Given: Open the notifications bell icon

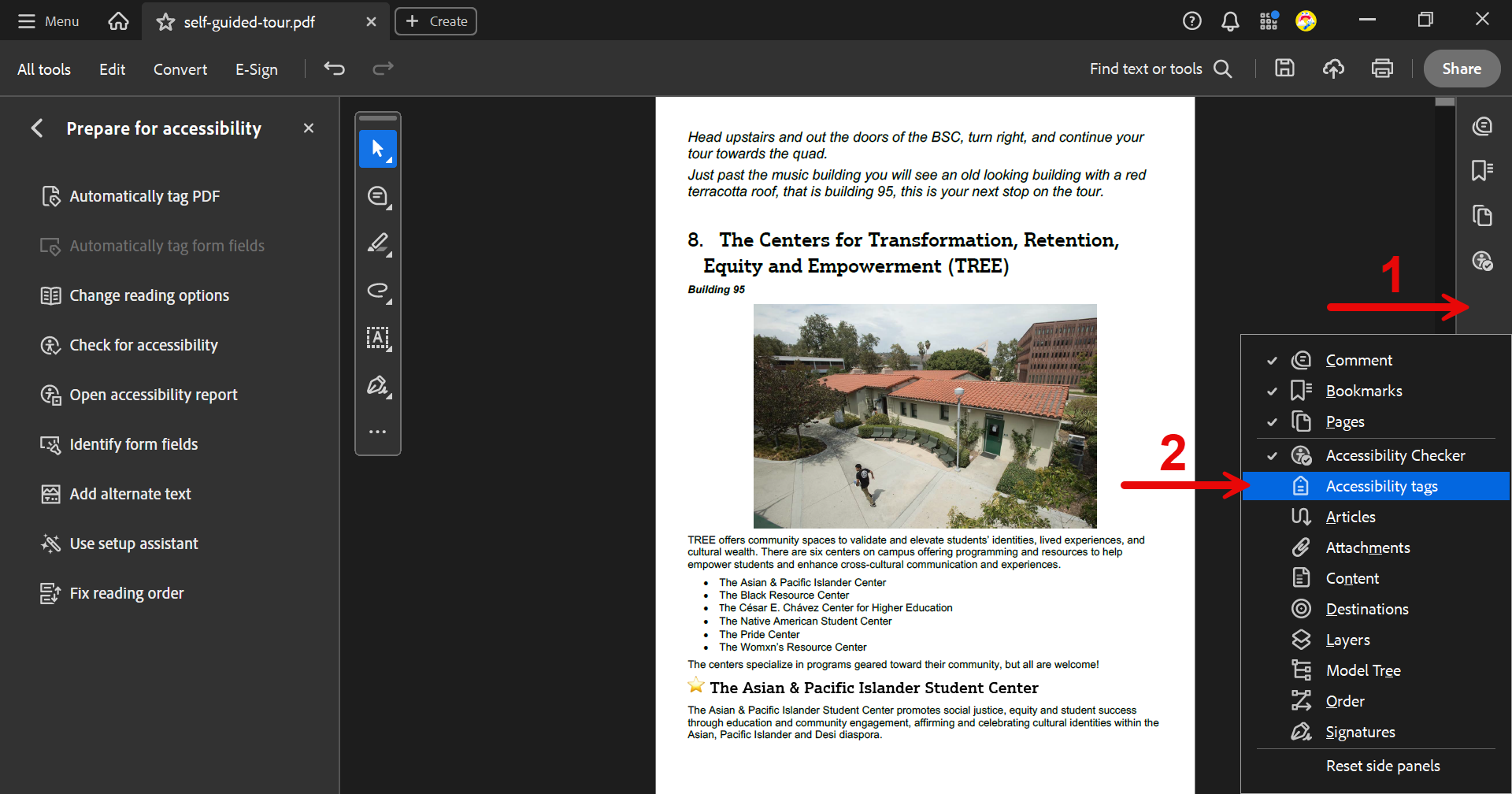Looking at the screenshot, I should [x=1230, y=21].
